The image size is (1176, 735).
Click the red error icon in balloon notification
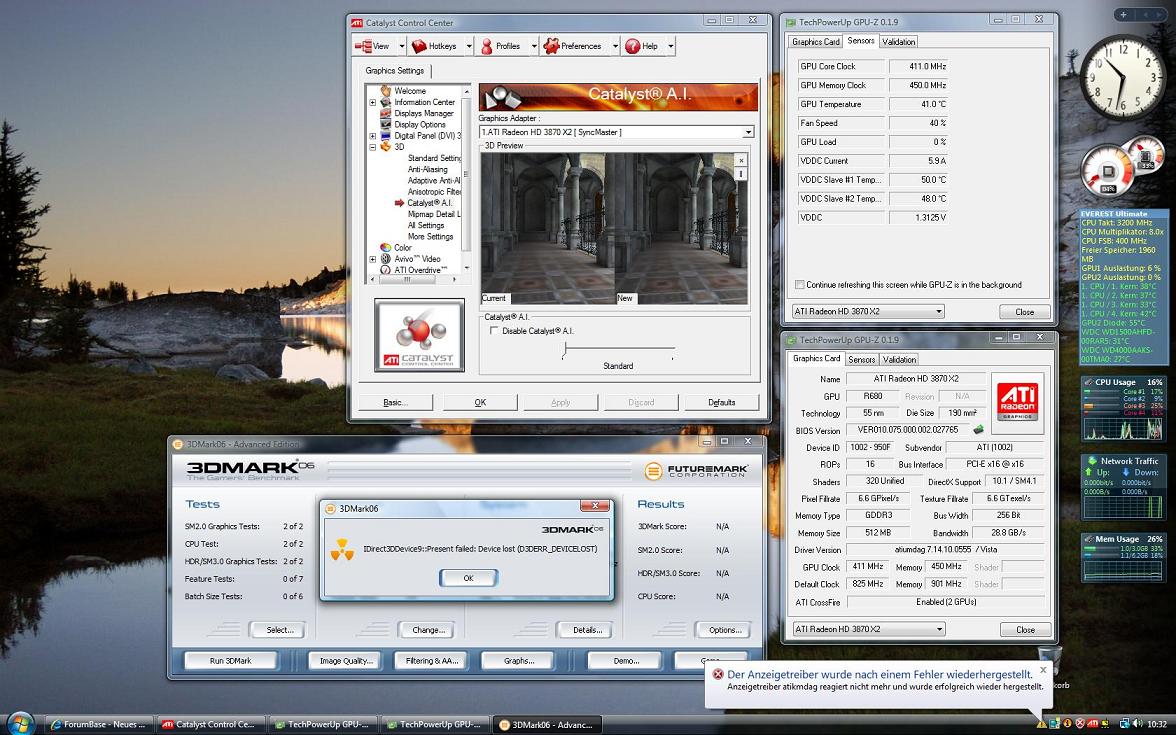[718, 674]
